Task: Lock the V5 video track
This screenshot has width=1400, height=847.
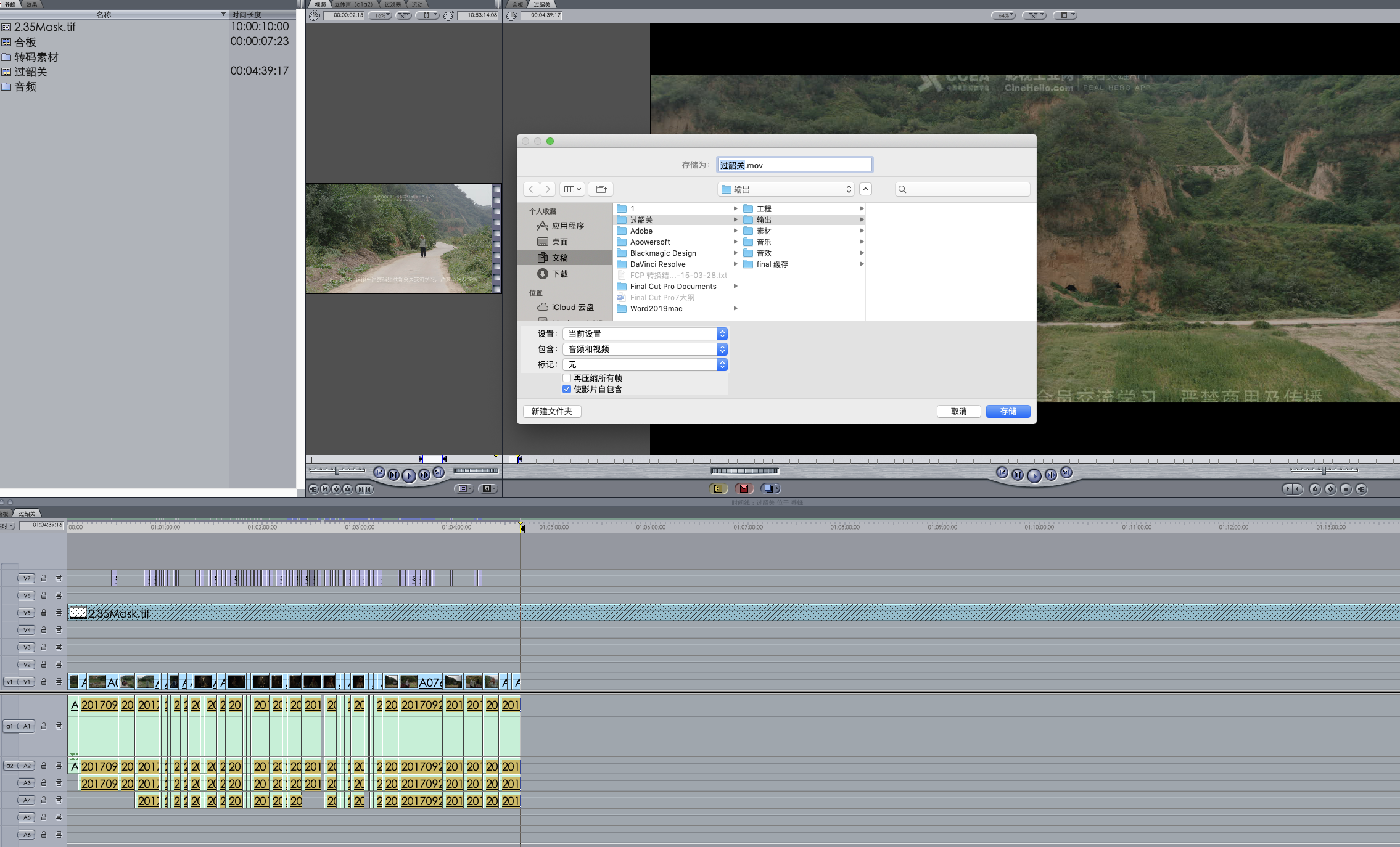Action: coord(44,613)
